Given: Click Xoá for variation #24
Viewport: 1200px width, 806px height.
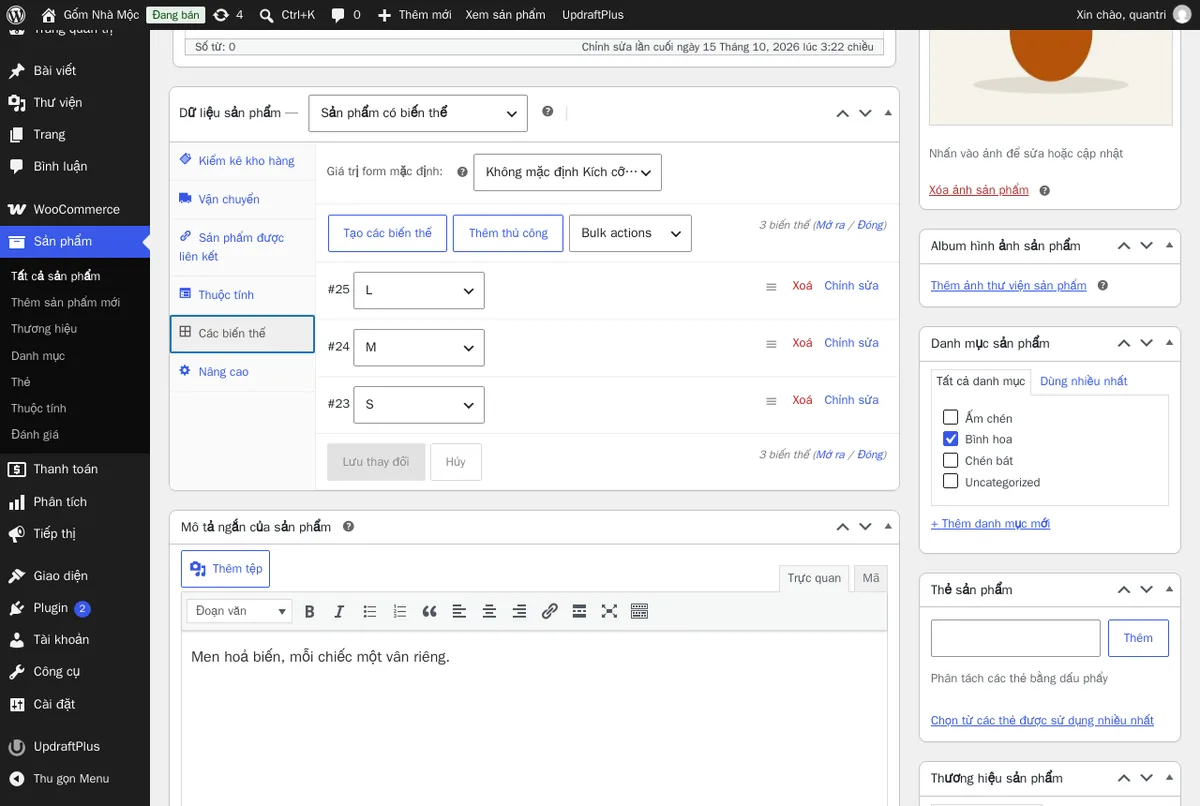Looking at the screenshot, I should 802,343.
